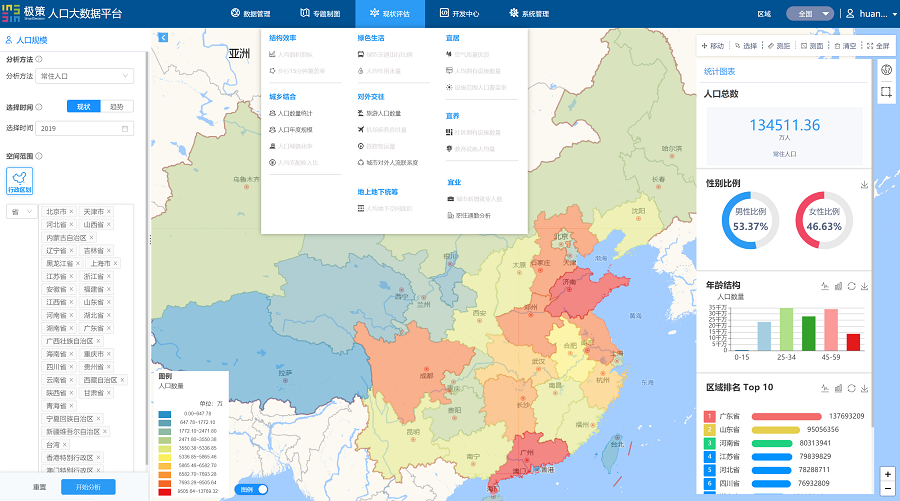Click 清空 to clear map drawings
This screenshot has width=900, height=501.
844,46
